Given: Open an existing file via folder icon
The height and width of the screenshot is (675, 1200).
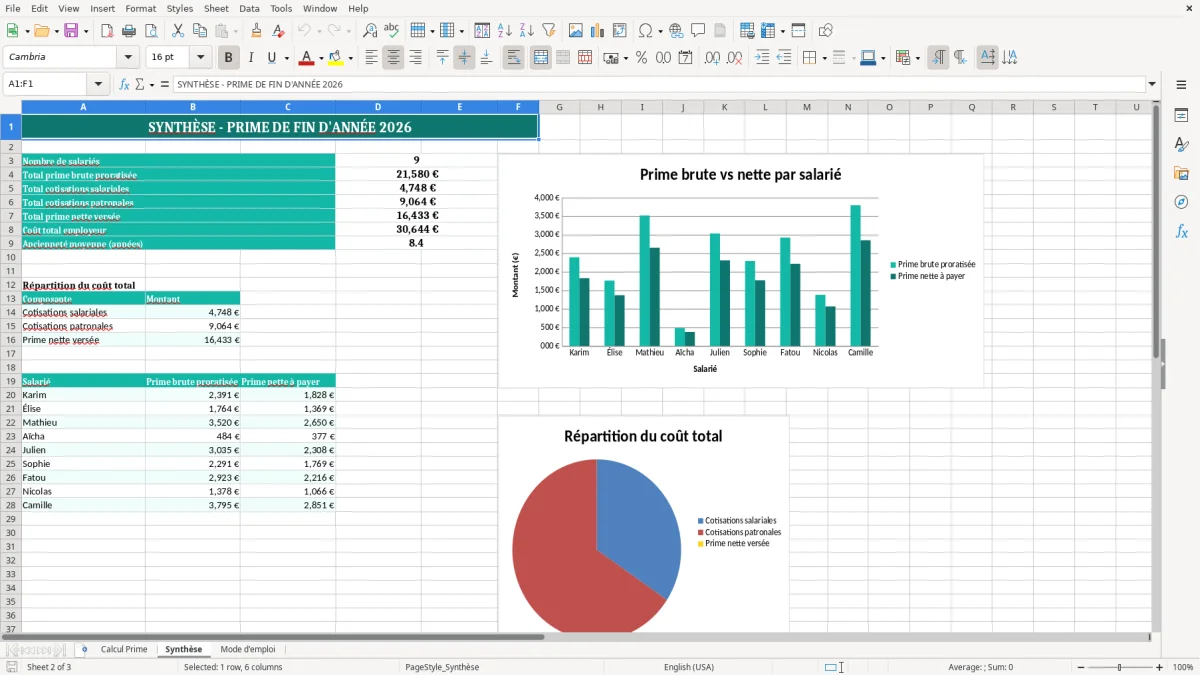Looking at the screenshot, I should [40, 31].
